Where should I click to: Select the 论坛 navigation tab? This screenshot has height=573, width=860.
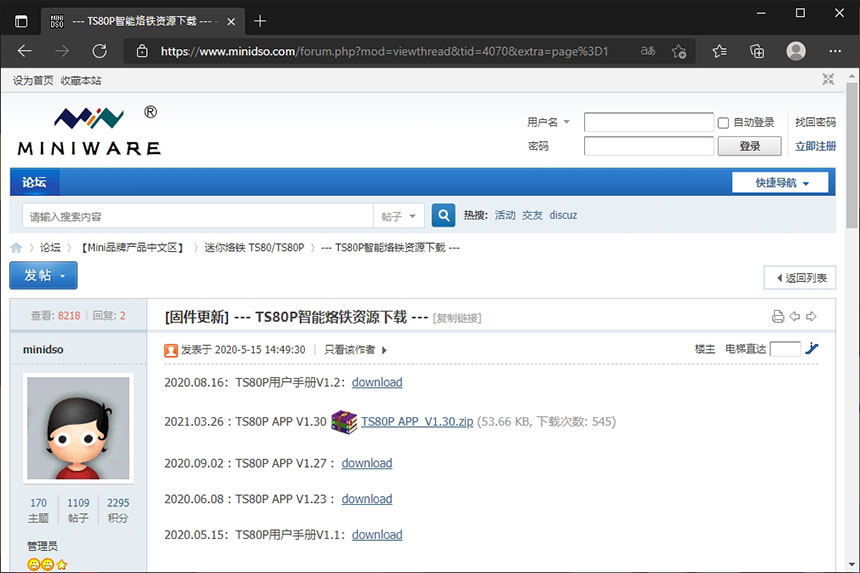point(34,182)
